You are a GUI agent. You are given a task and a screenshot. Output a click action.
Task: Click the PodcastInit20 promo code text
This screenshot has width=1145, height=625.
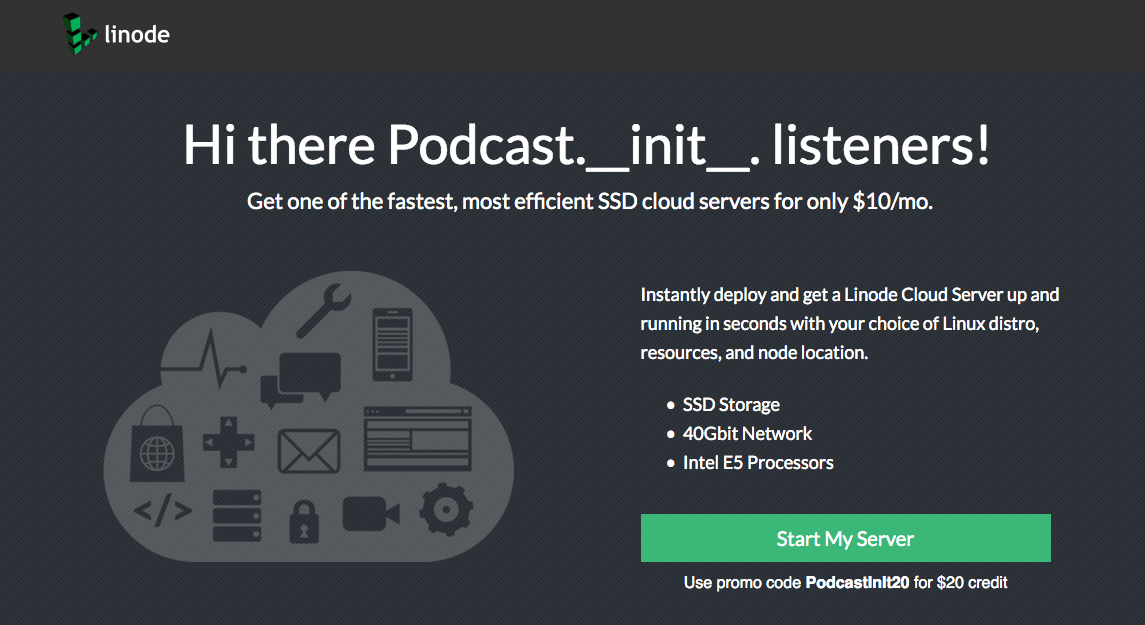[x=857, y=583]
